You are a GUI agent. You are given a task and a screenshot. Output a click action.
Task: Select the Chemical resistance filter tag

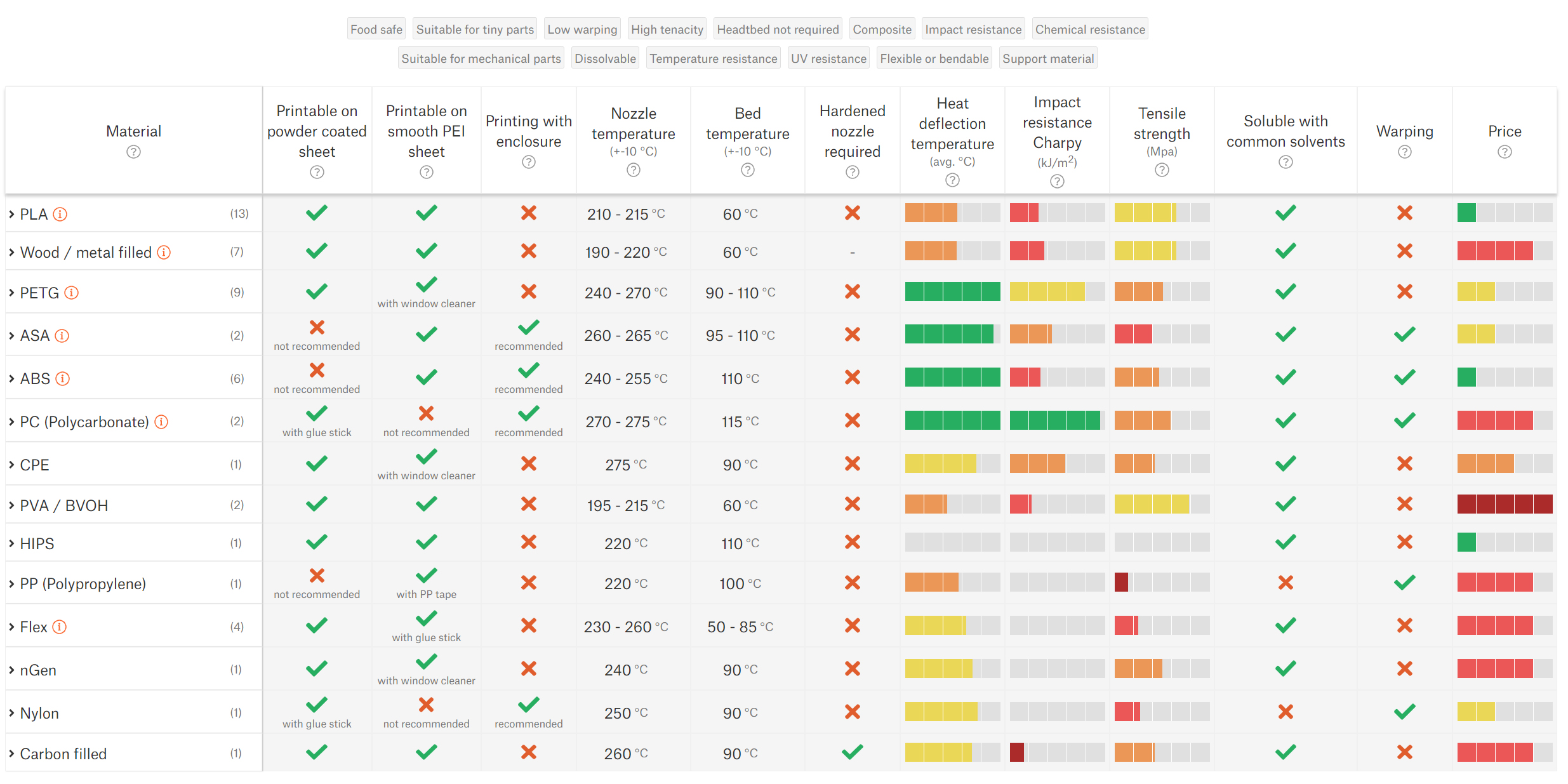point(1089,30)
